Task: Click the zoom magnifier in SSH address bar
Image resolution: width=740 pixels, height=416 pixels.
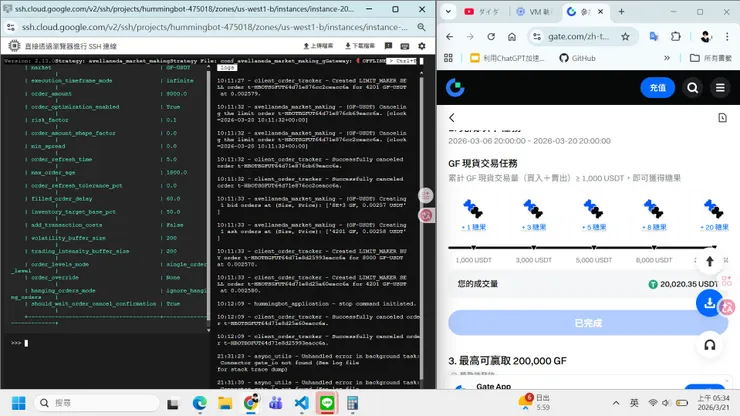Action: click(421, 27)
